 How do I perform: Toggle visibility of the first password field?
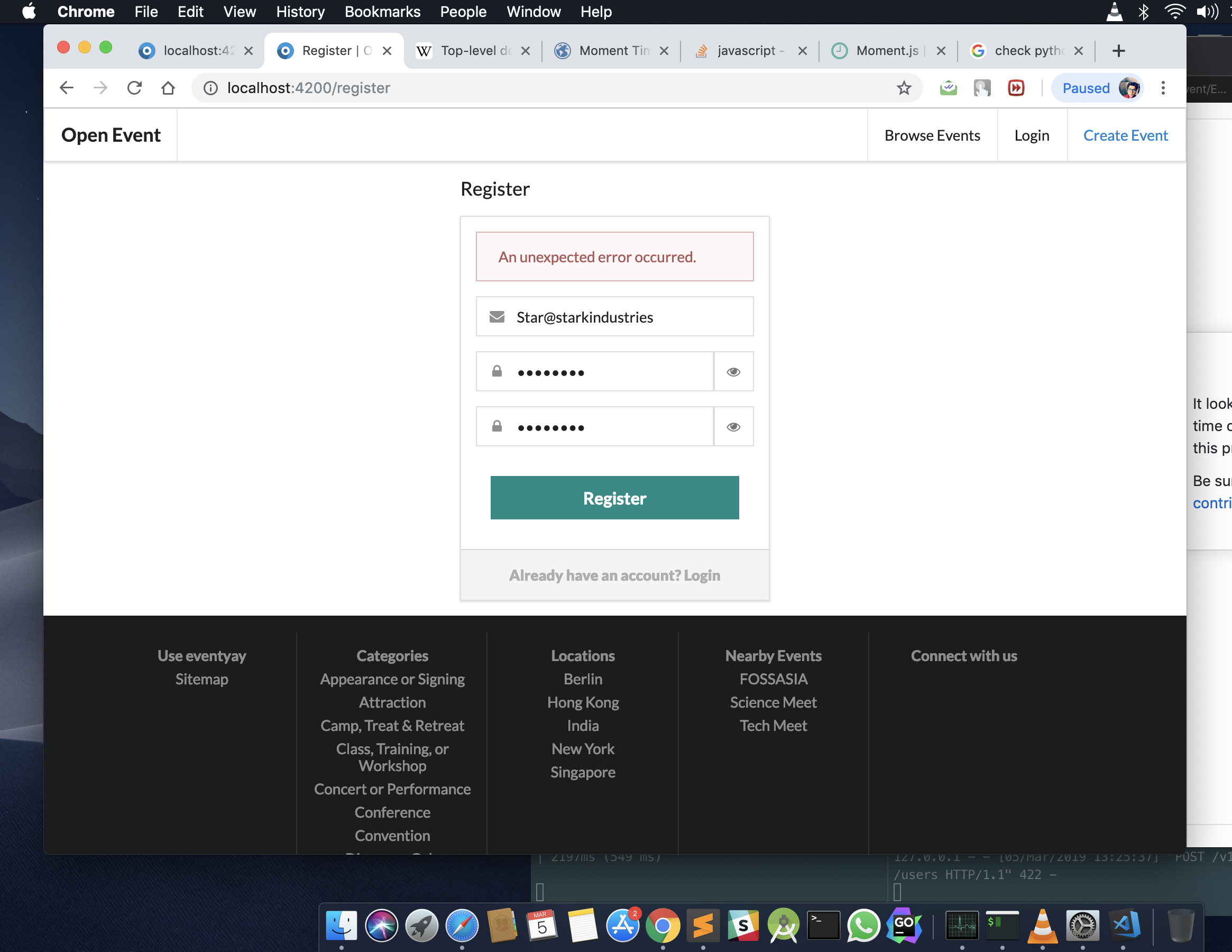[x=733, y=371]
